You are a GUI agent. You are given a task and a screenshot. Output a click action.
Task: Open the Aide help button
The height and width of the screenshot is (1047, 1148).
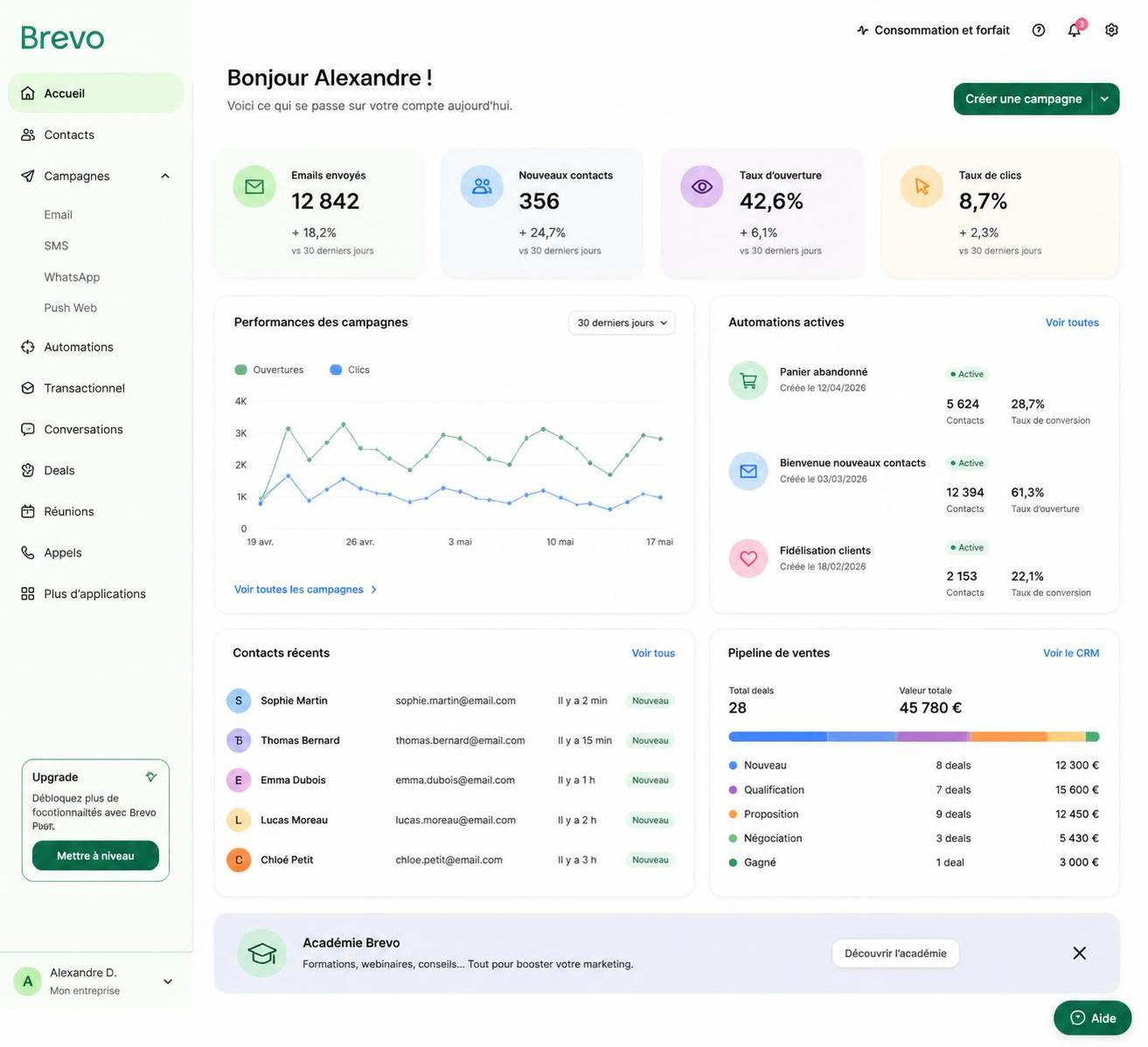[1093, 1018]
